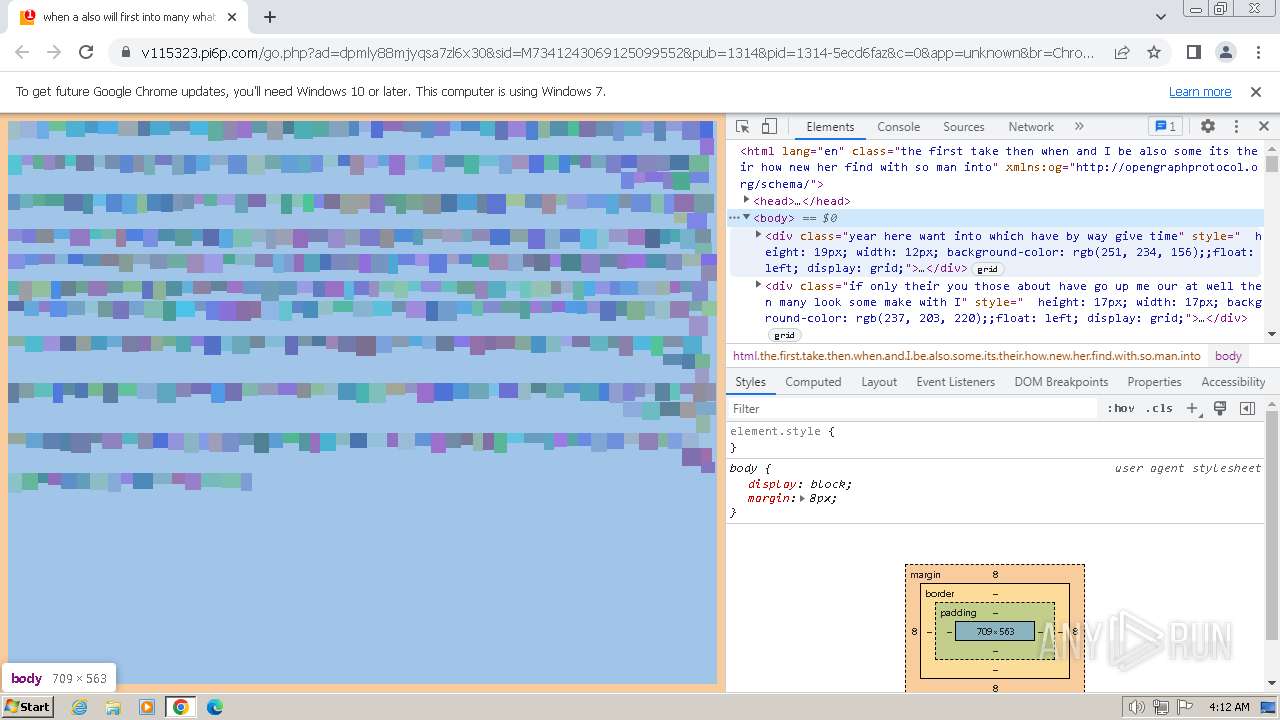Viewport: 1280px width, 720px height.
Task: Open the Windows Start menu
Action: point(28,706)
